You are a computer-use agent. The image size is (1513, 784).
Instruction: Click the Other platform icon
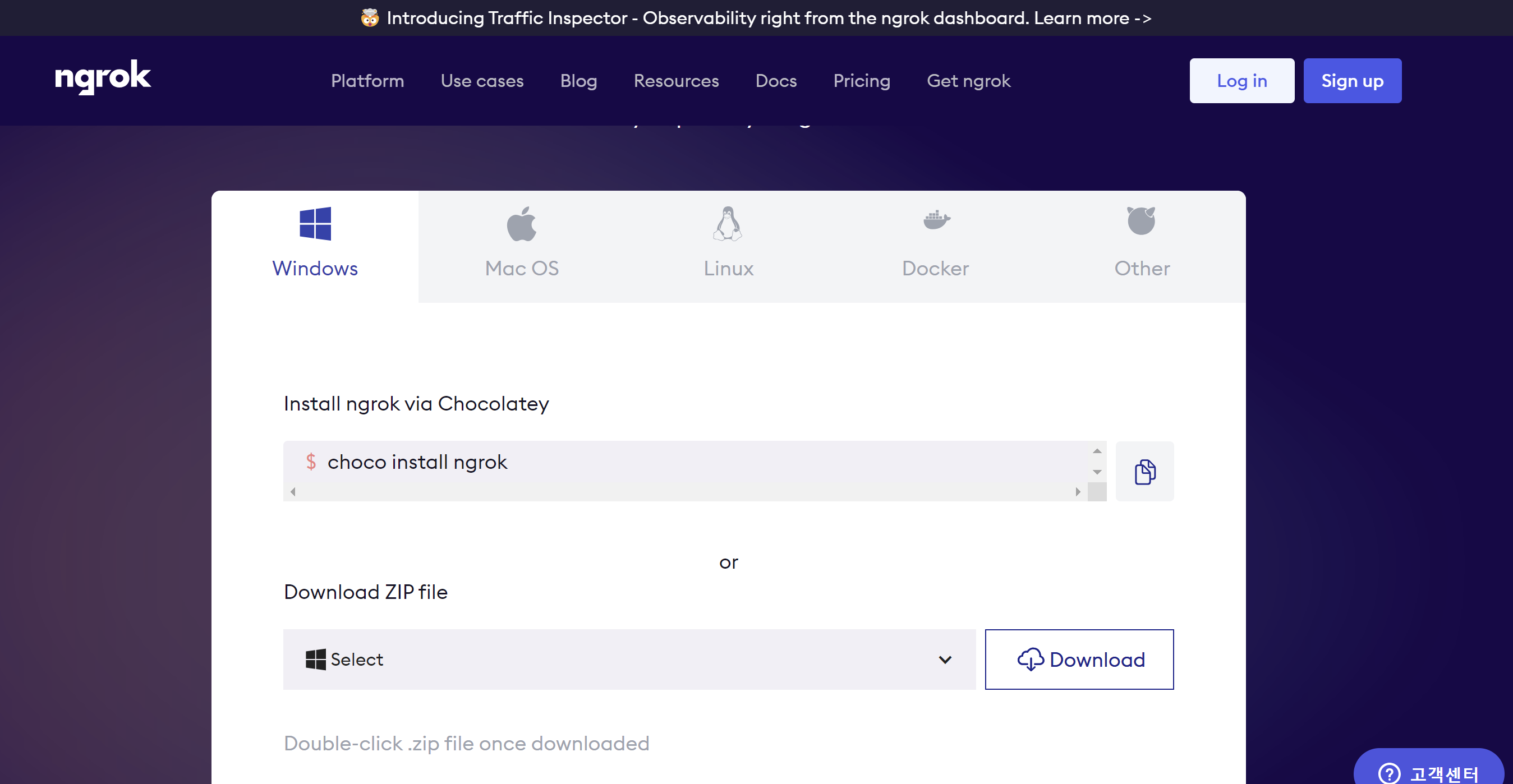tap(1141, 221)
